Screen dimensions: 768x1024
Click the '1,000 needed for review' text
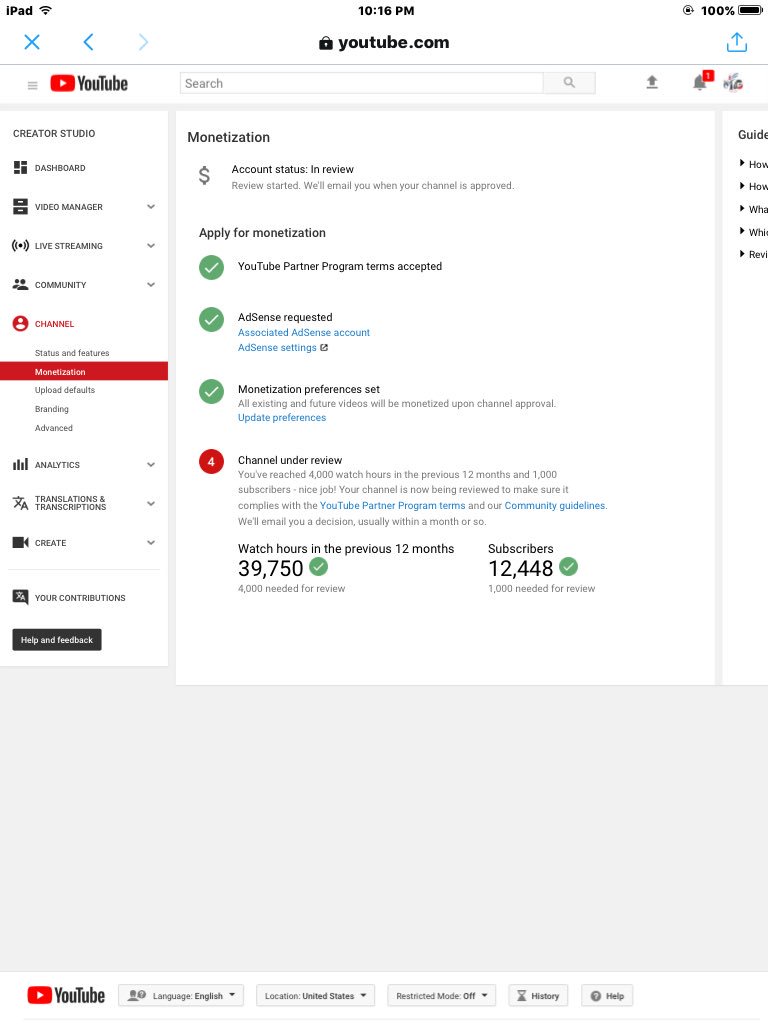(541, 588)
